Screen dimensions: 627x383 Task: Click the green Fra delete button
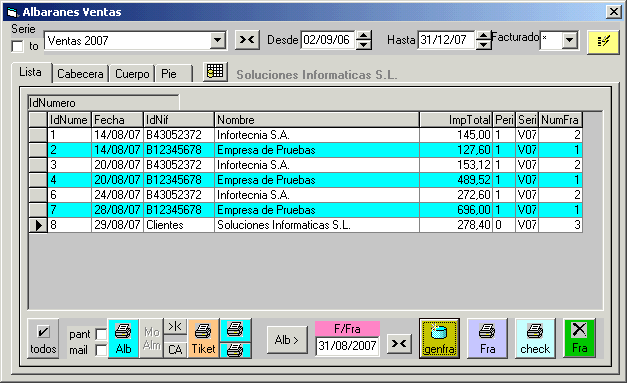(579, 338)
